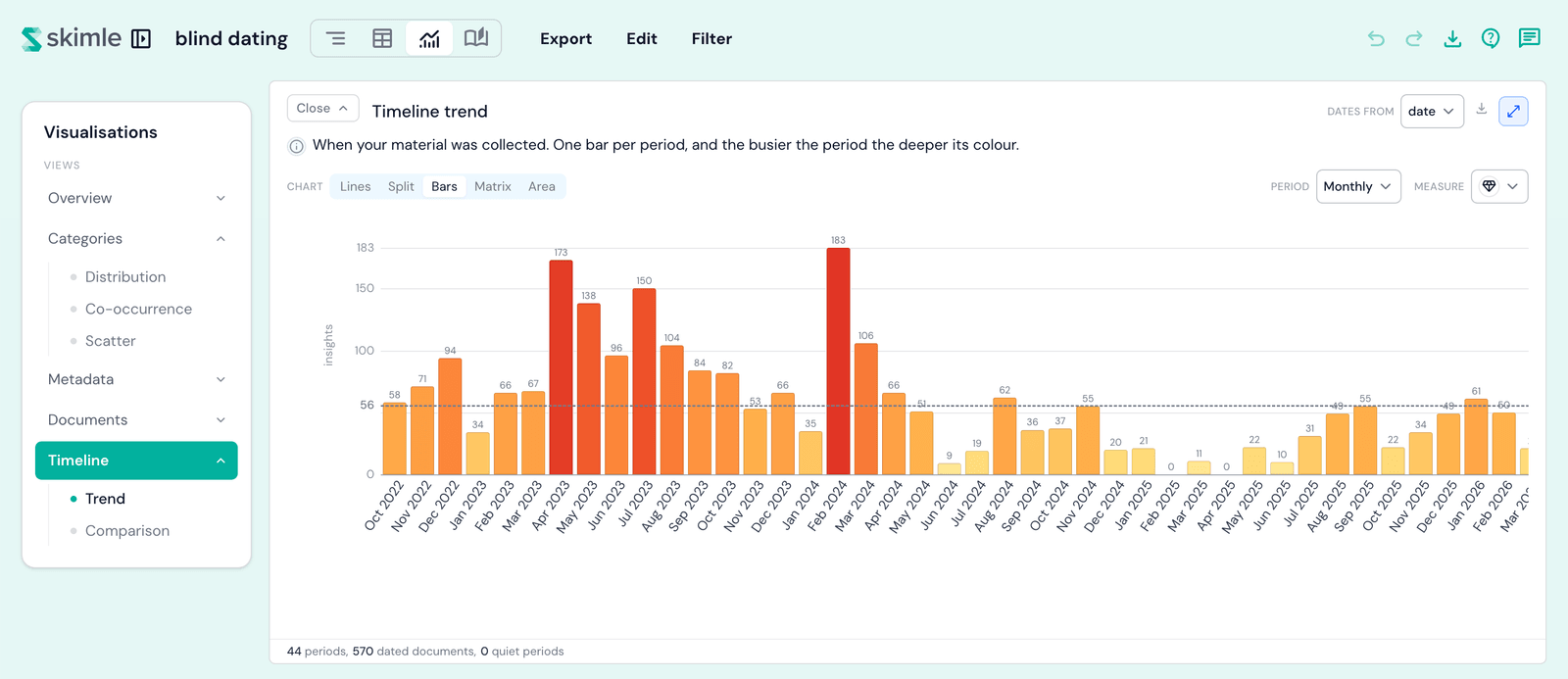The image size is (1568, 679).
Task: Click the Visualisations sidebar heading
Action: (100, 132)
